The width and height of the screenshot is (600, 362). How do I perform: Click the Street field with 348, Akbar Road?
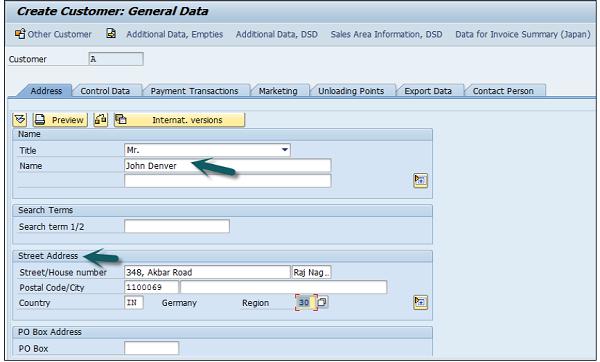[x=207, y=272]
